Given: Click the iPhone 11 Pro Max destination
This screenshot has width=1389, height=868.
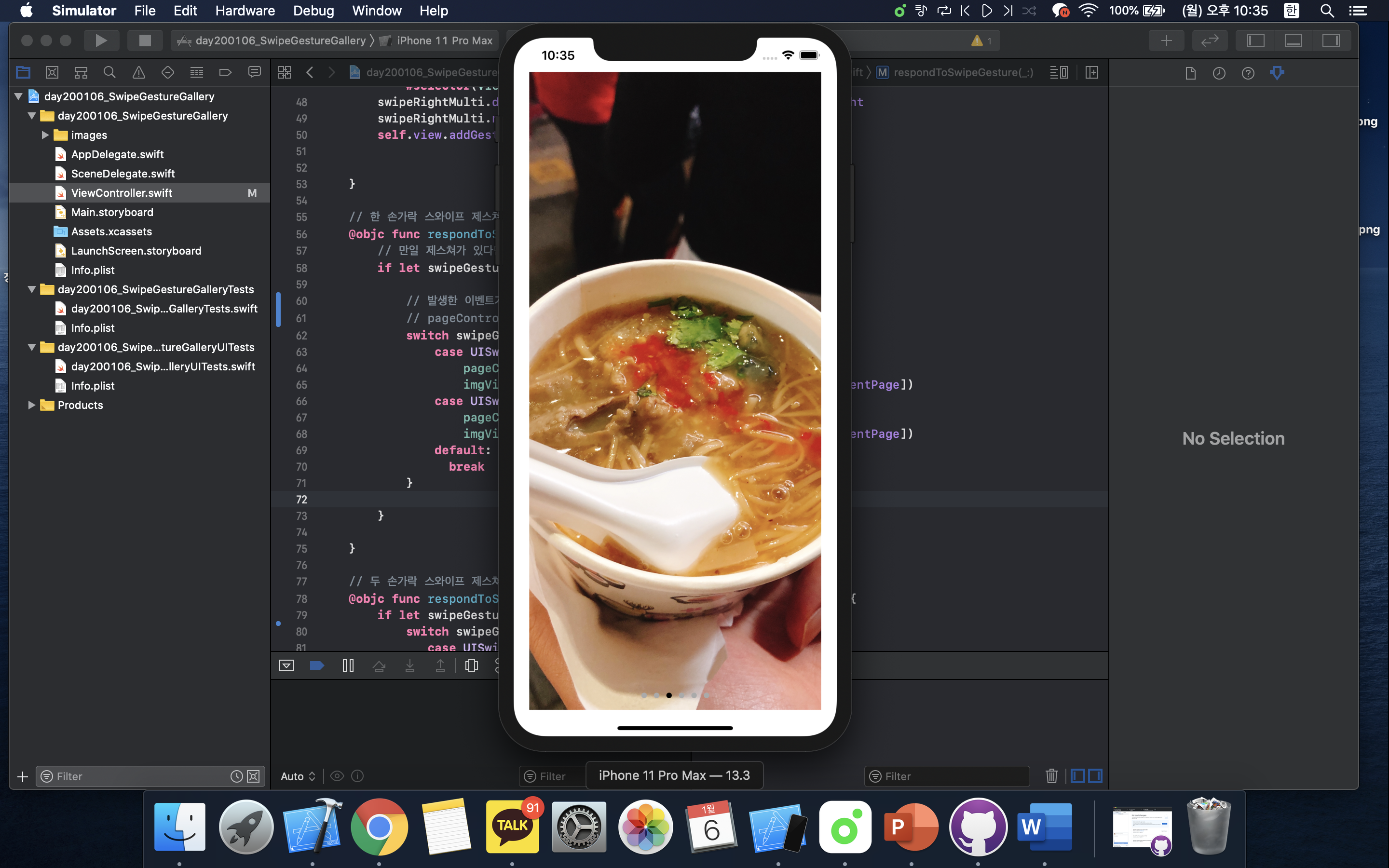Looking at the screenshot, I should coord(444,40).
